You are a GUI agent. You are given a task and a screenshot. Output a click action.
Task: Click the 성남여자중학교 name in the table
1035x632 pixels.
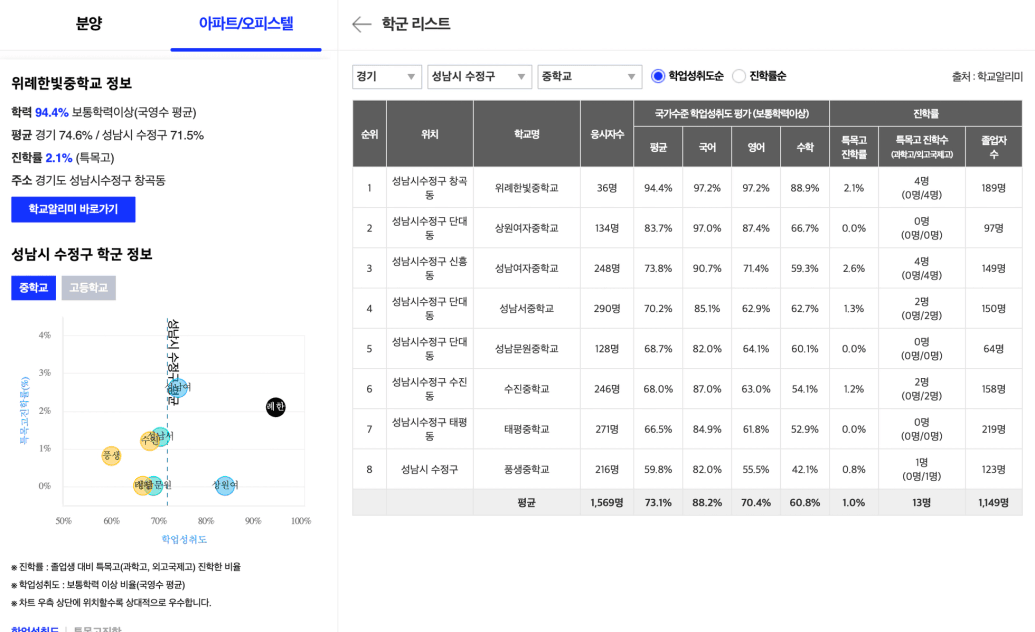527,269
